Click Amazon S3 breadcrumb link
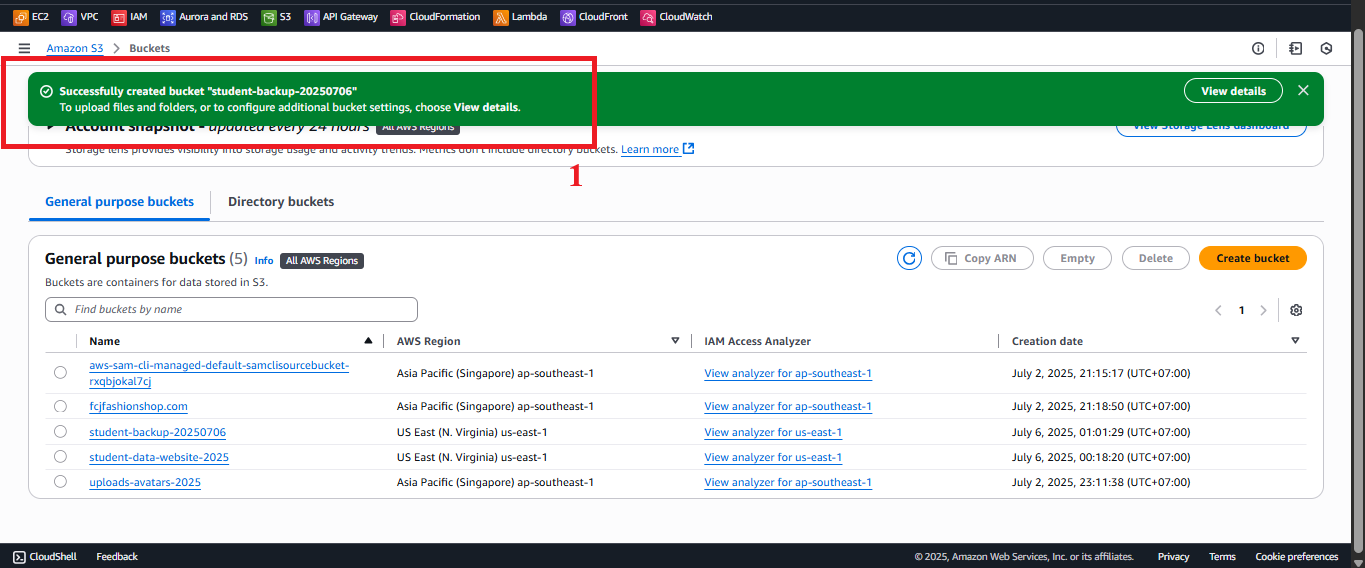The height and width of the screenshot is (568, 1365). [x=75, y=48]
